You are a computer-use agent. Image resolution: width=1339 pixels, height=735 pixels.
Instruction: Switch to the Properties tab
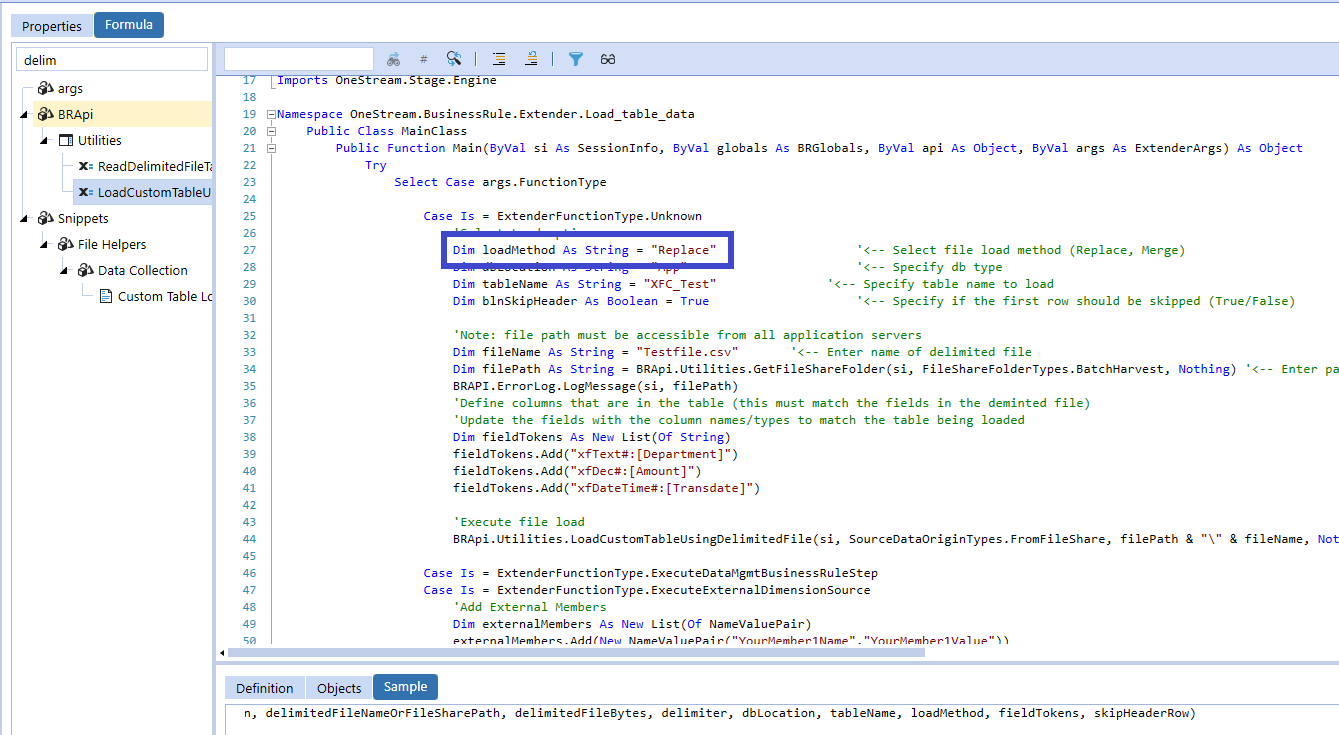51,25
